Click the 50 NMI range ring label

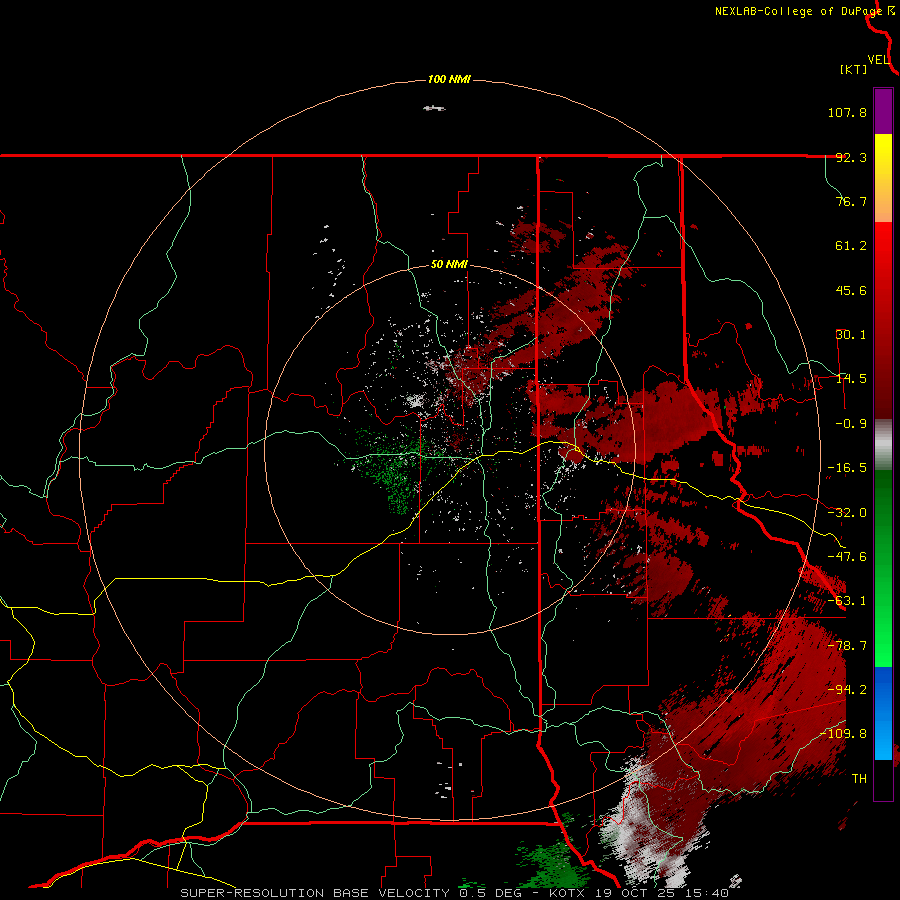point(449,265)
